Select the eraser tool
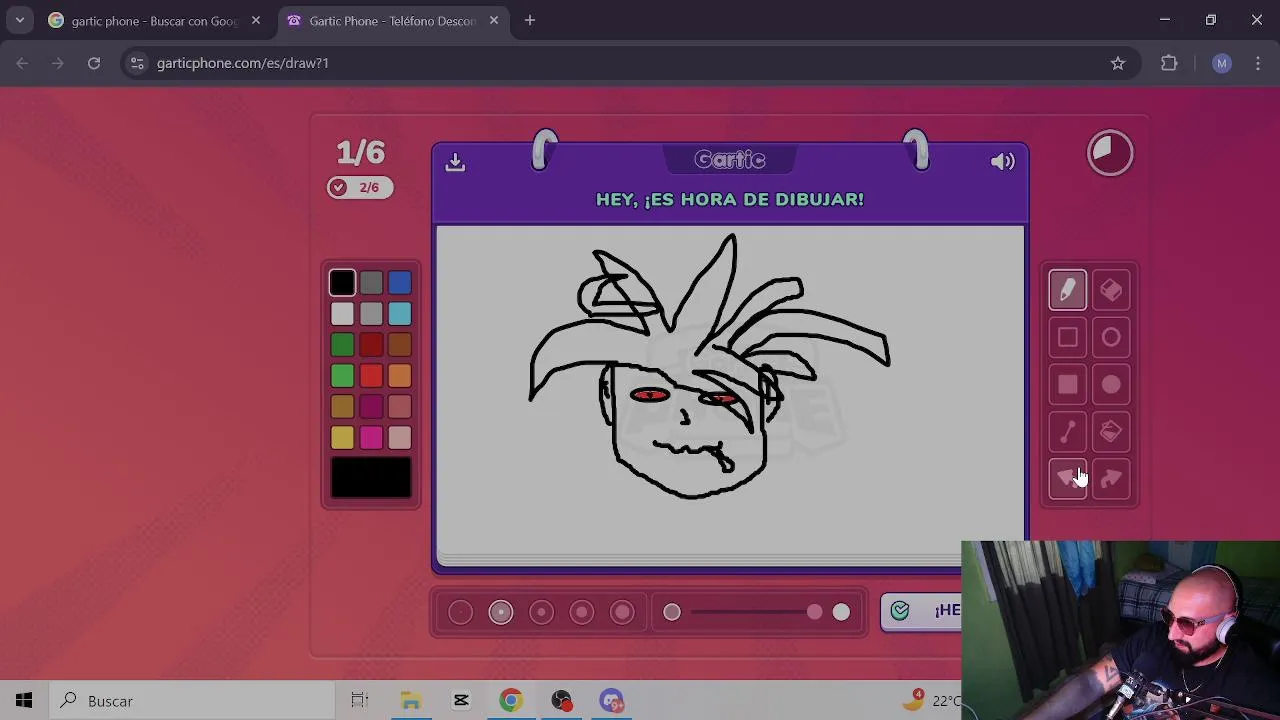Image resolution: width=1280 pixels, height=720 pixels. pos(1111,290)
